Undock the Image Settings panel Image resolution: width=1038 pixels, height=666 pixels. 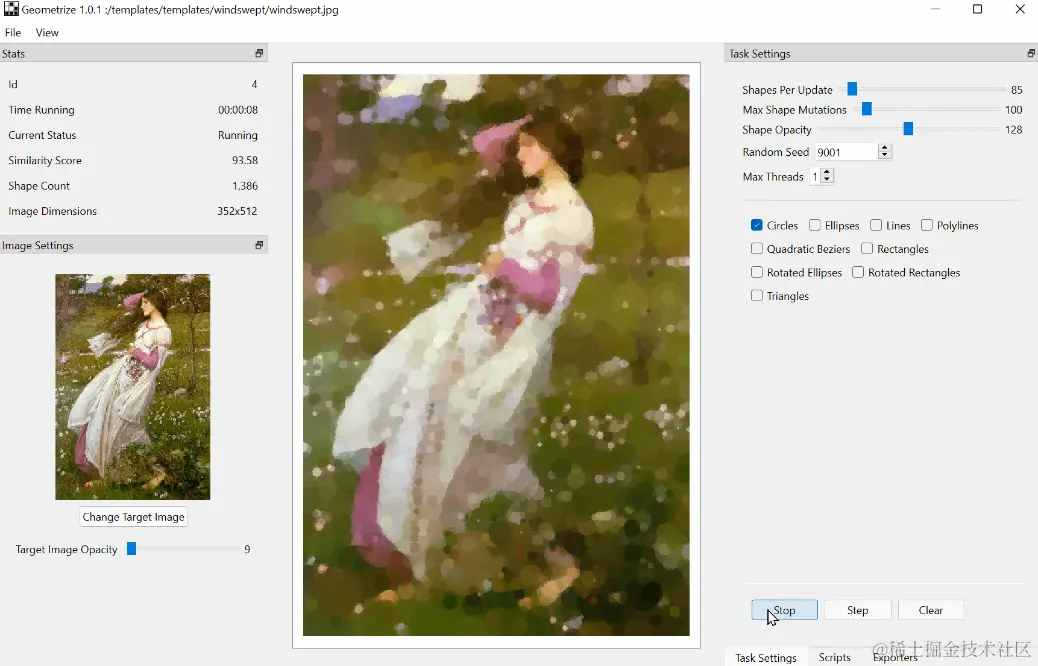pos(259,245)
